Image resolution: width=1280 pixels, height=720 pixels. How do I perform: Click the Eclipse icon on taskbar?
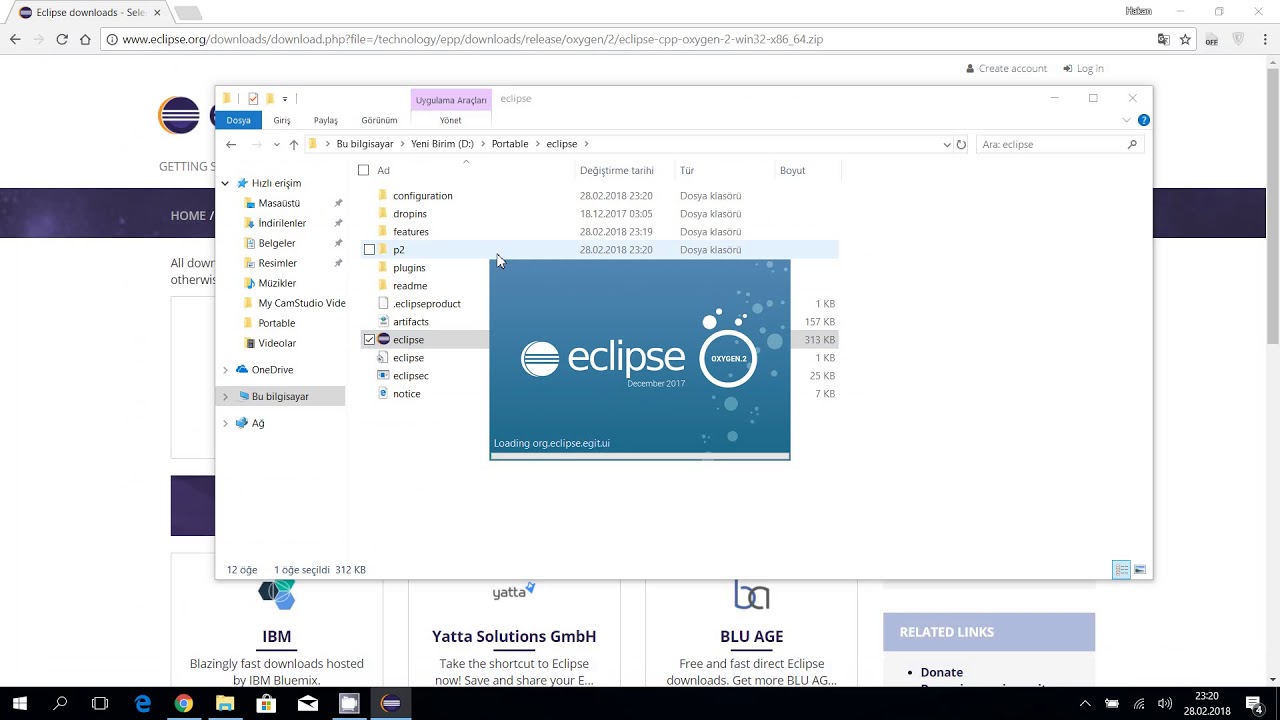click(x=390, y=704)
